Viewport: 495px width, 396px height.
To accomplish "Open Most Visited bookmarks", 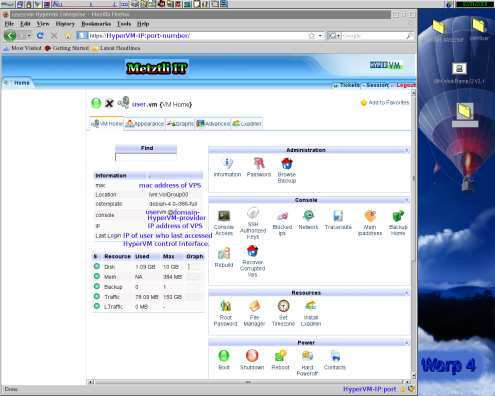I will coord(22,48).
